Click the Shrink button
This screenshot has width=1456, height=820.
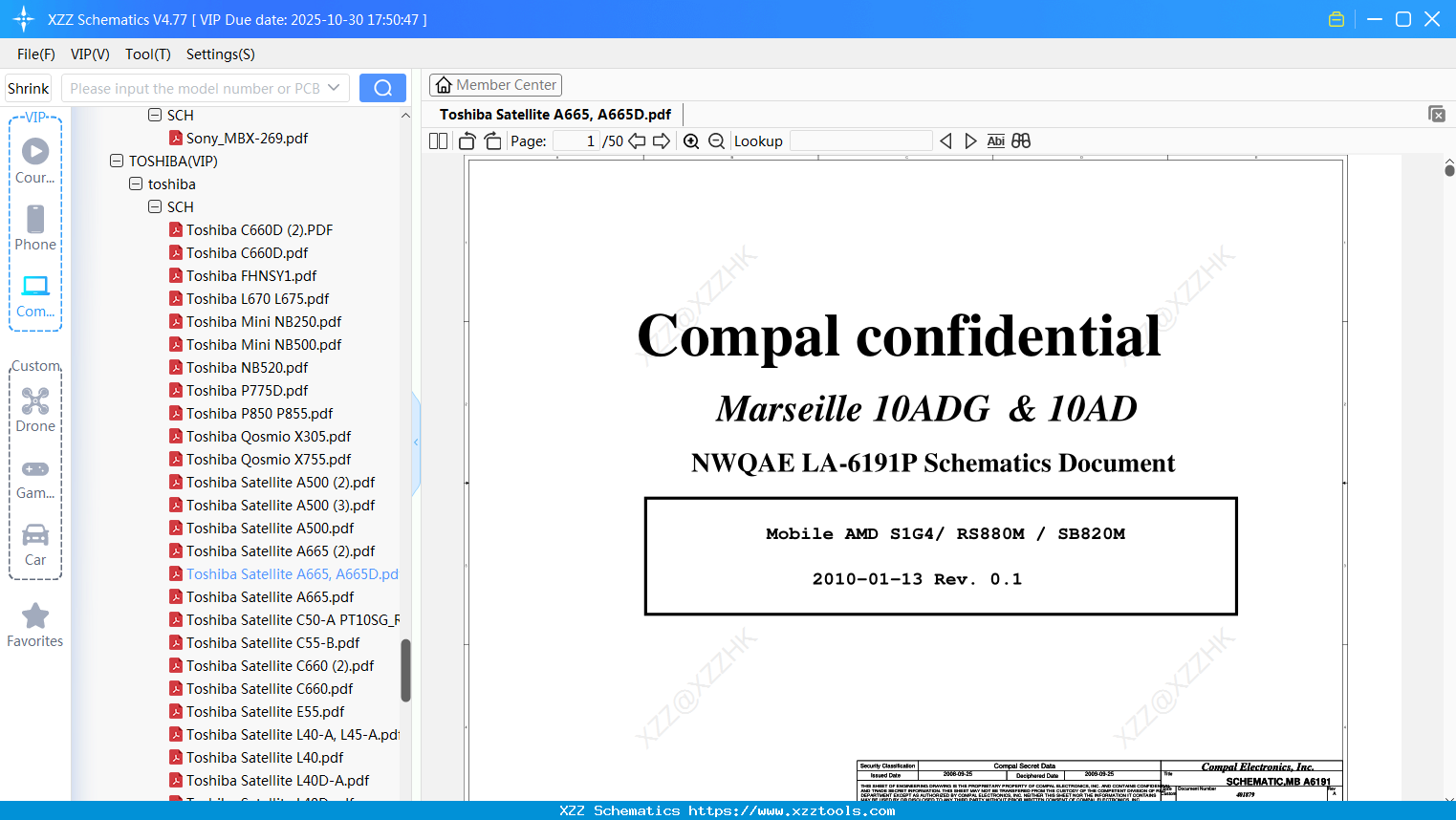(28, 88)
